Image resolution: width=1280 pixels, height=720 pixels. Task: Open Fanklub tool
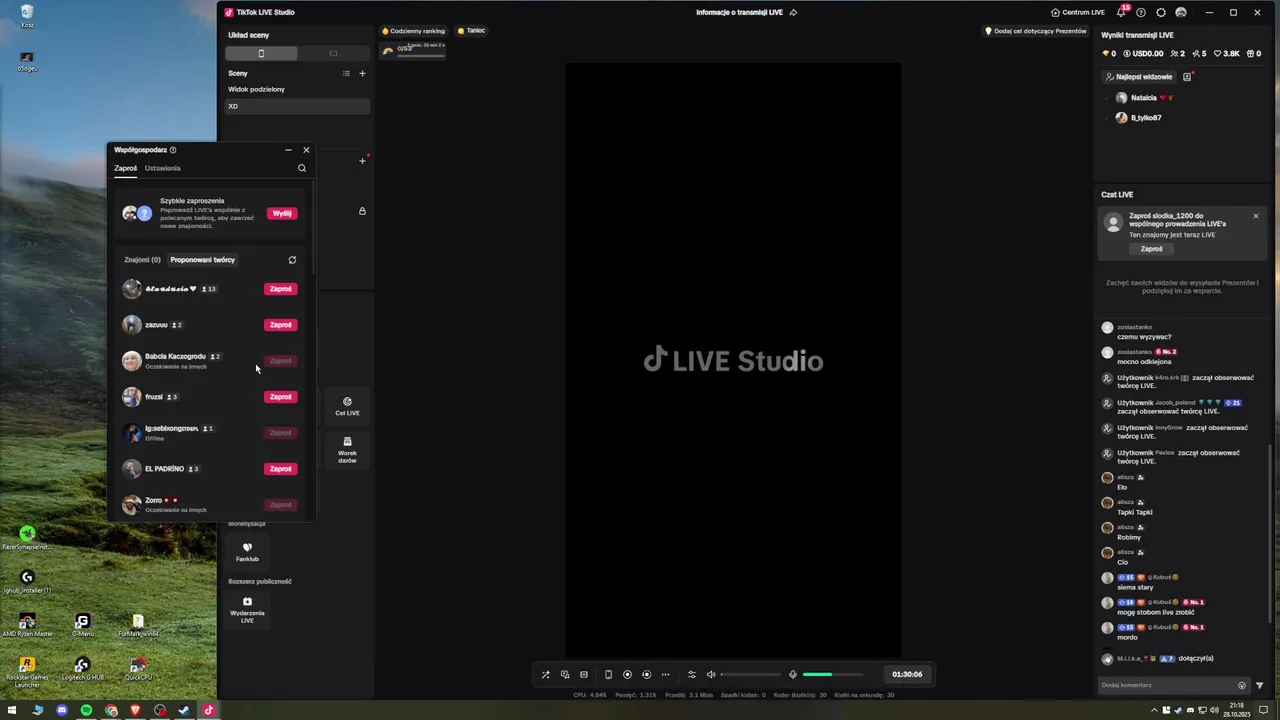tap(247, 553)
